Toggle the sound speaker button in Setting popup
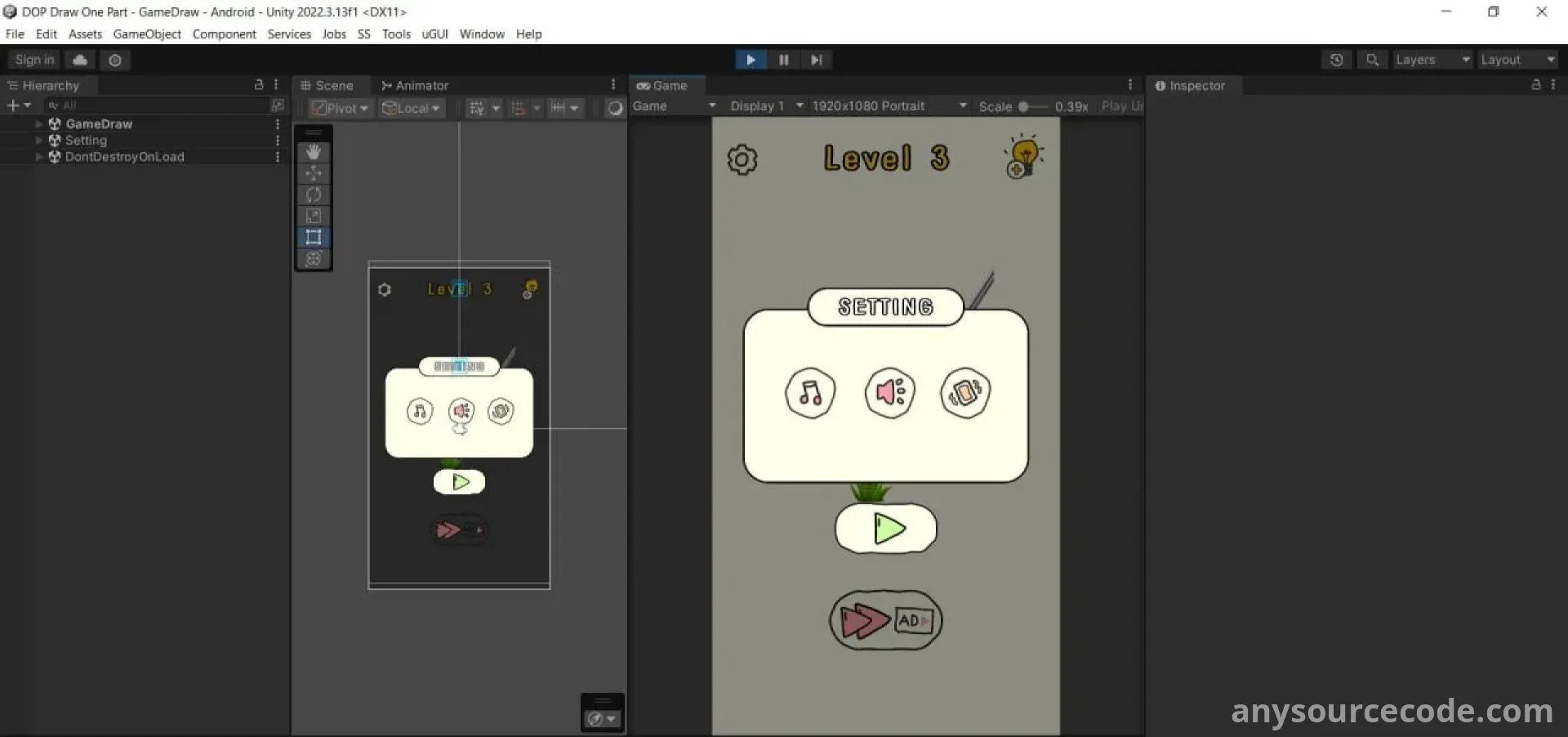This screenshot has height=737, width=1568. point(889,393)
